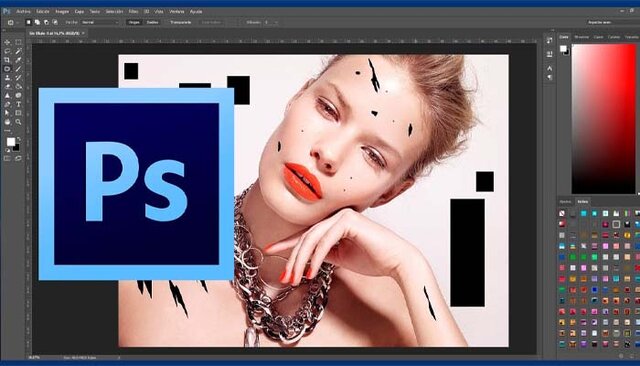Select the Type tool (T)

pos(18,104)
